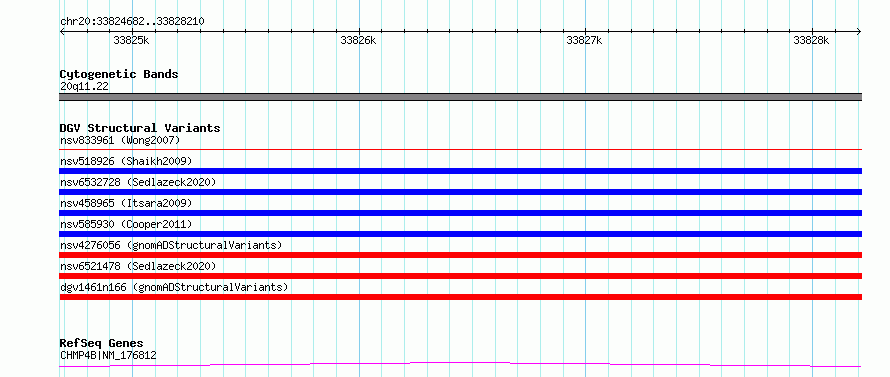Select the thin red nsv833961 variant line

coord(460,149)
